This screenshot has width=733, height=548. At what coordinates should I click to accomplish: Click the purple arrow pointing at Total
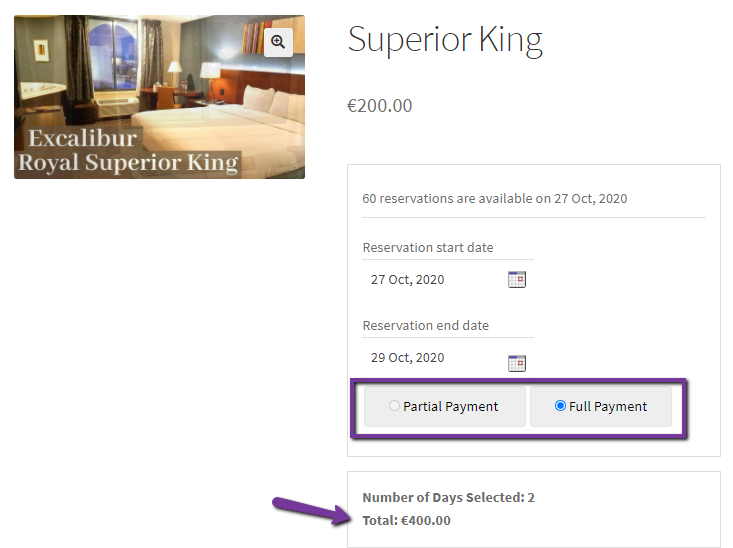click(x=310, y=508)
